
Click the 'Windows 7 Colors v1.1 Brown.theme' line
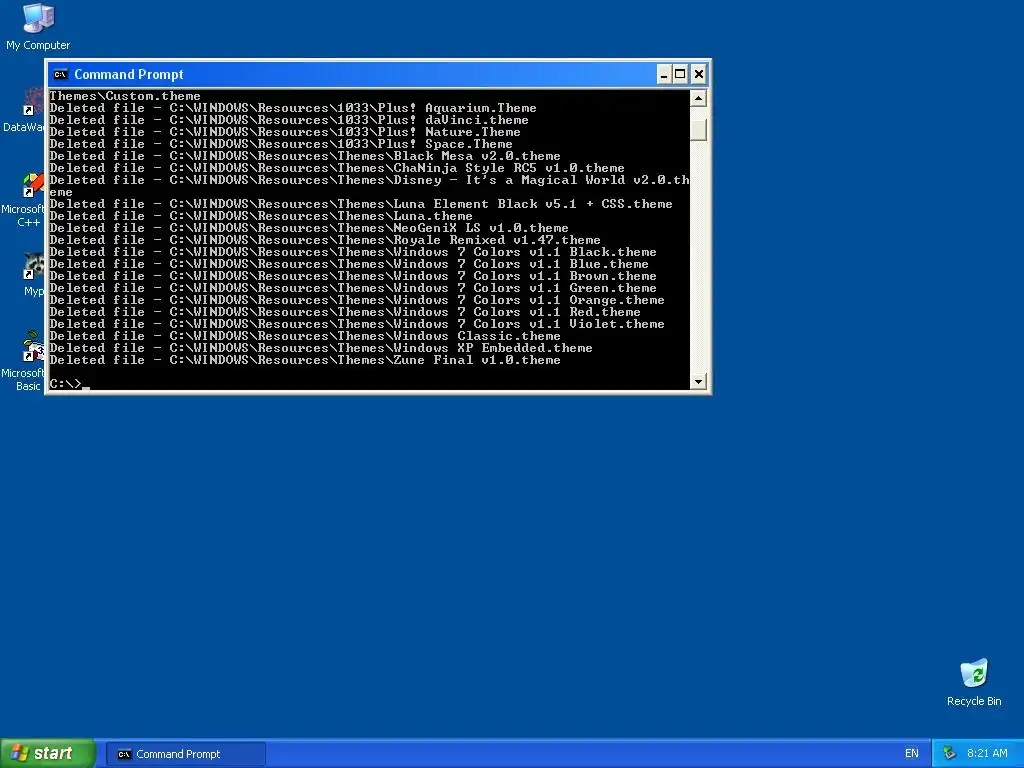point(353,276)
